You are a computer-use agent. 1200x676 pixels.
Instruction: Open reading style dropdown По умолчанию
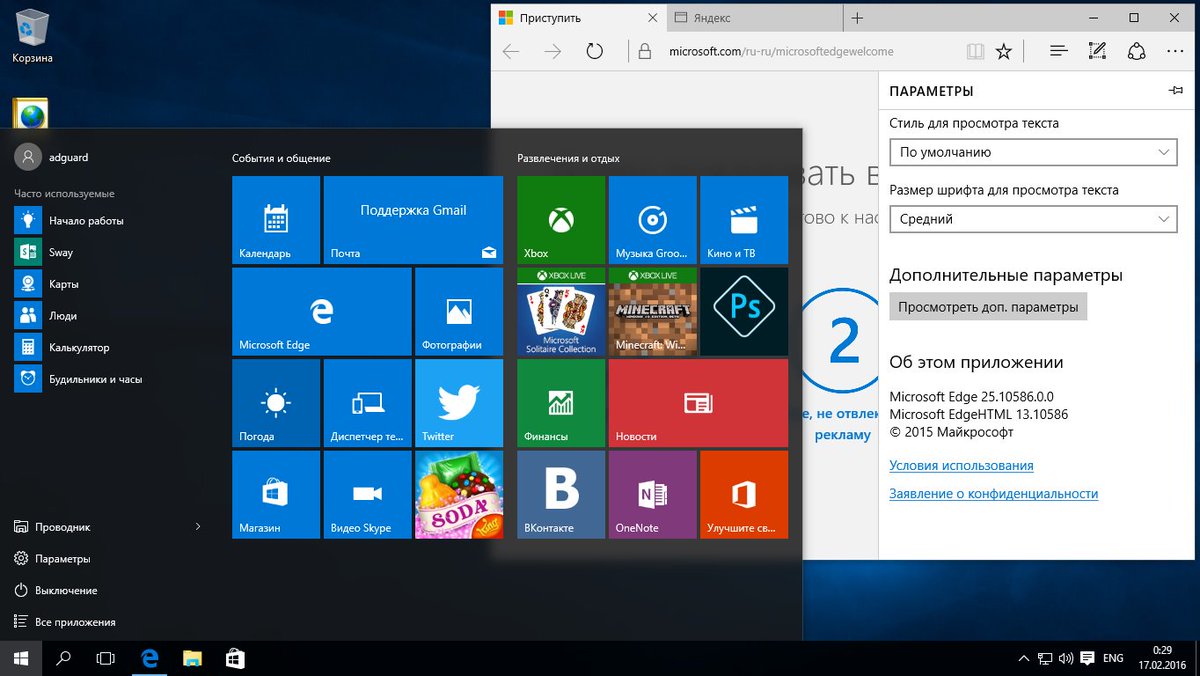(x=1033, y=152)
